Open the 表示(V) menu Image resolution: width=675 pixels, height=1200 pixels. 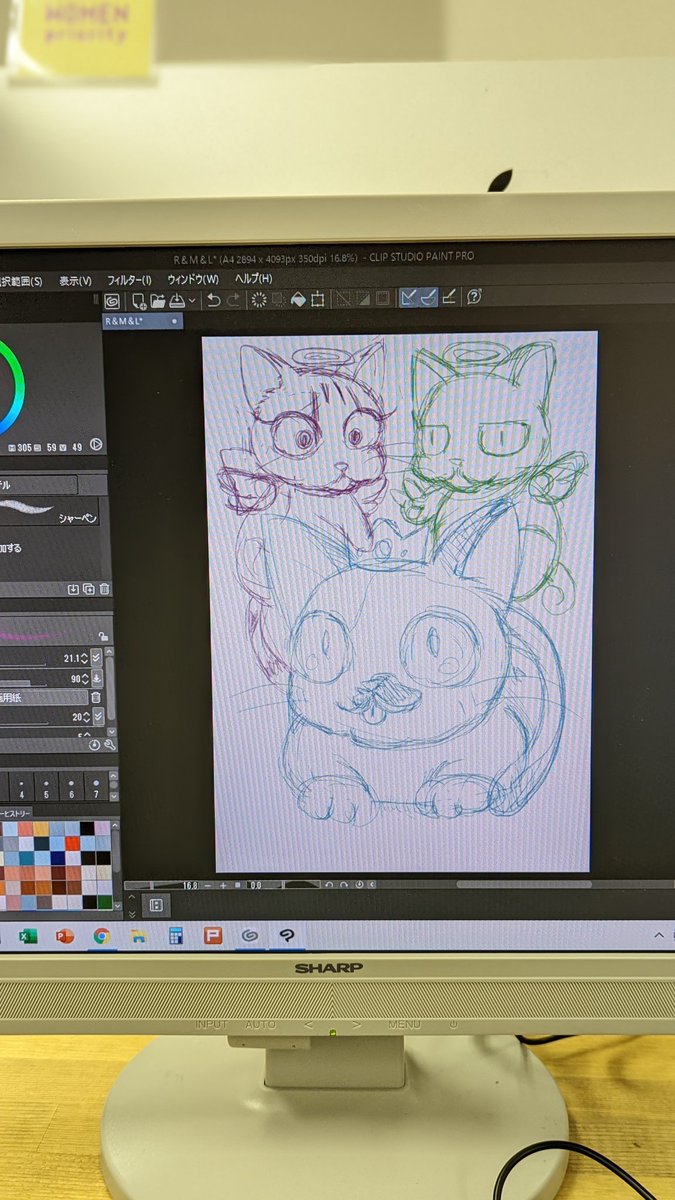click(75, 281)
